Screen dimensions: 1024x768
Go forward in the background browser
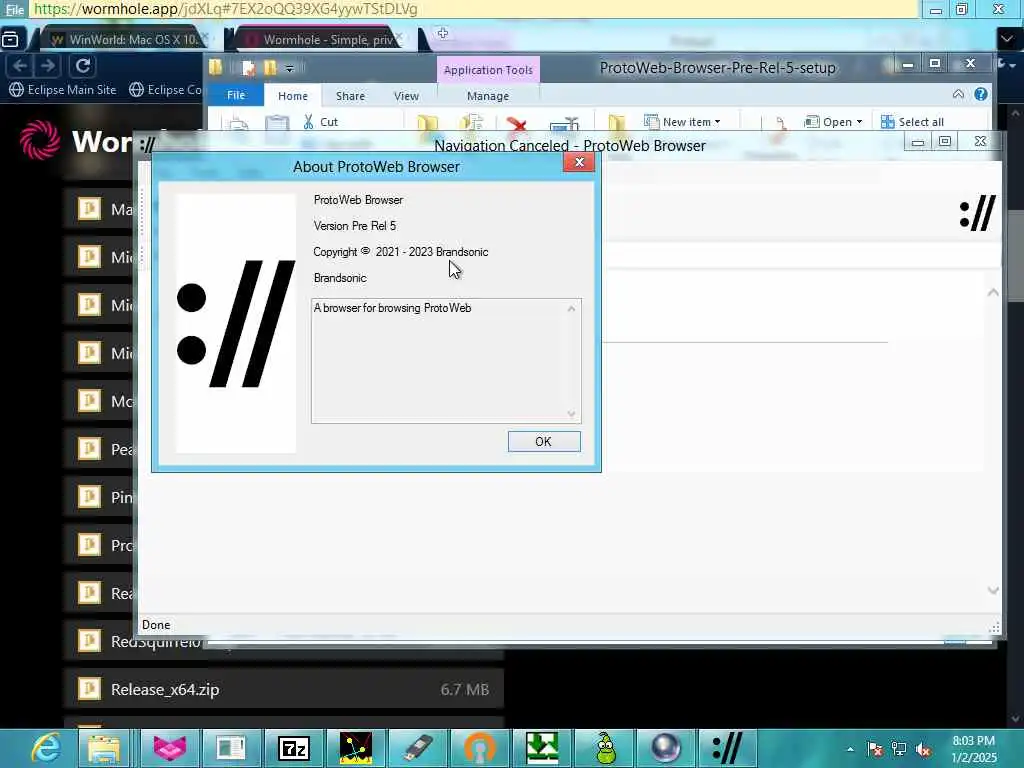(48, 65)
